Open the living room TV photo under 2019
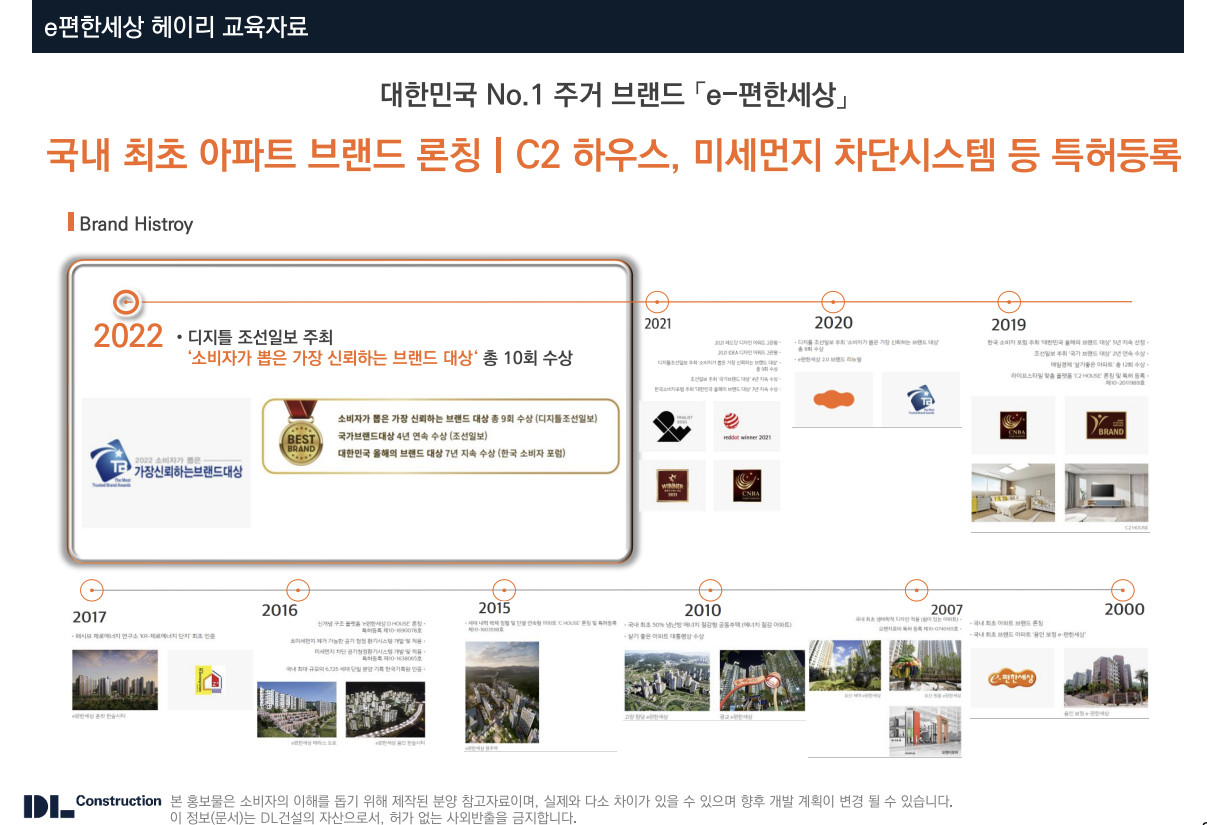The image size is (1207, 825). tap(1106, 492)
